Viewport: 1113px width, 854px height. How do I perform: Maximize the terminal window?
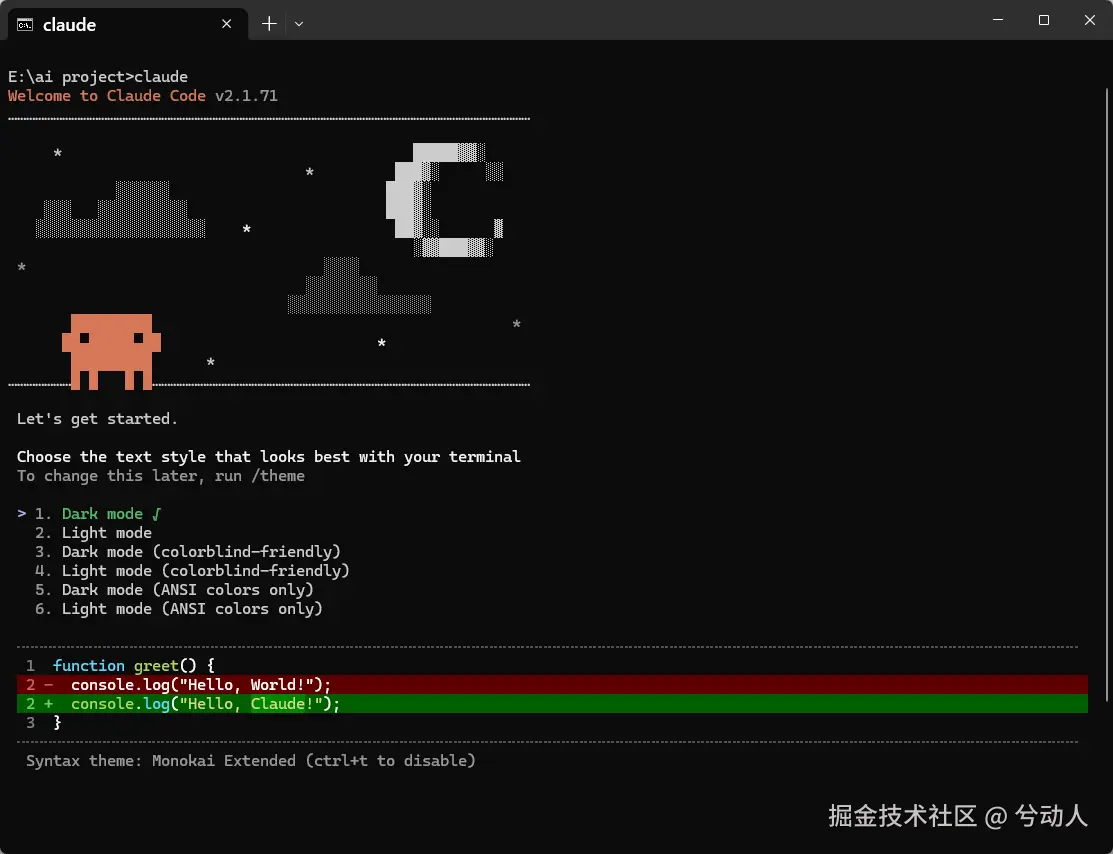(x=1043, y=20)
